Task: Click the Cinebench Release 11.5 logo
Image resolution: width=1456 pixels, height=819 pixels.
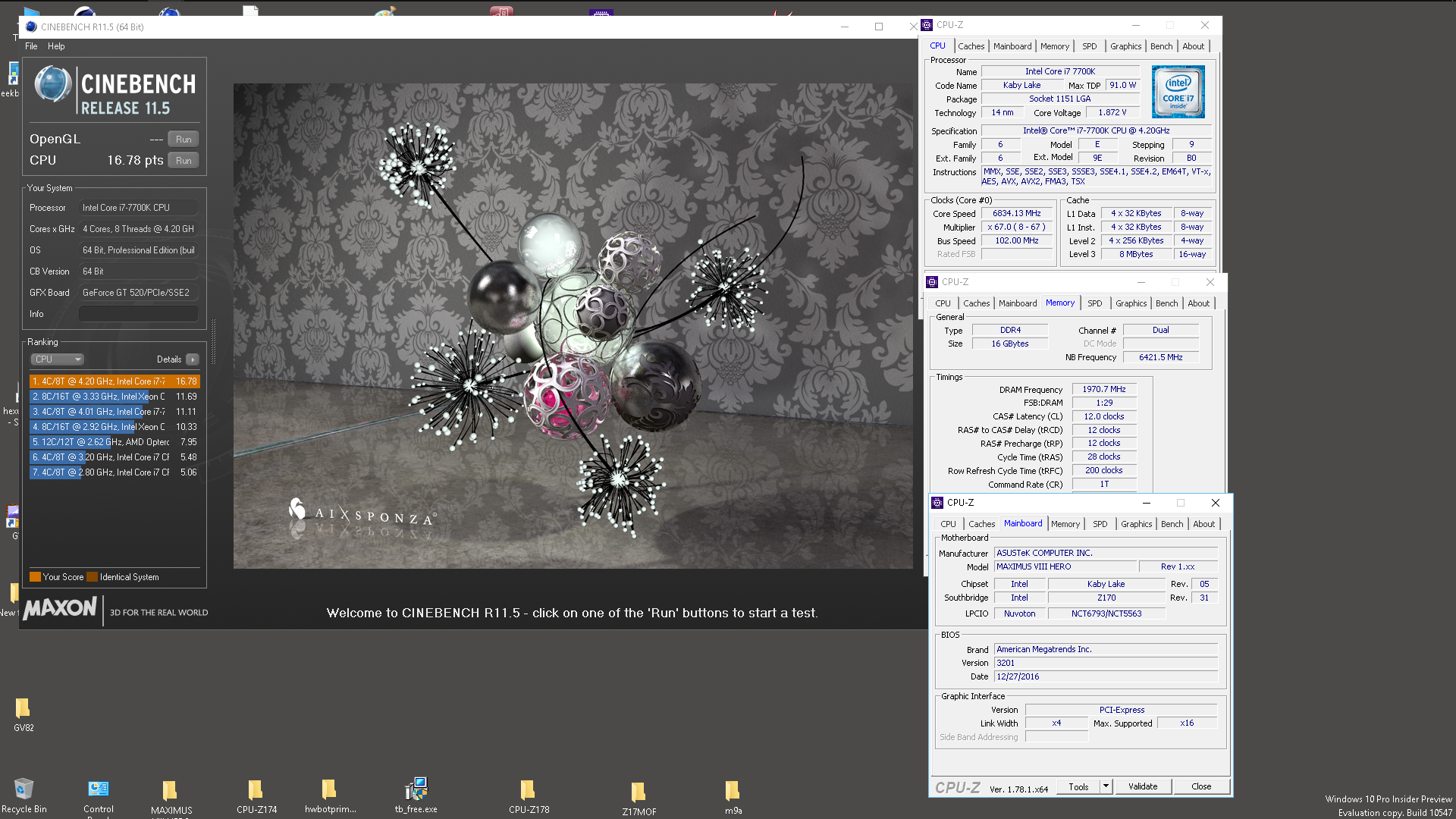Action: (115, 91)
